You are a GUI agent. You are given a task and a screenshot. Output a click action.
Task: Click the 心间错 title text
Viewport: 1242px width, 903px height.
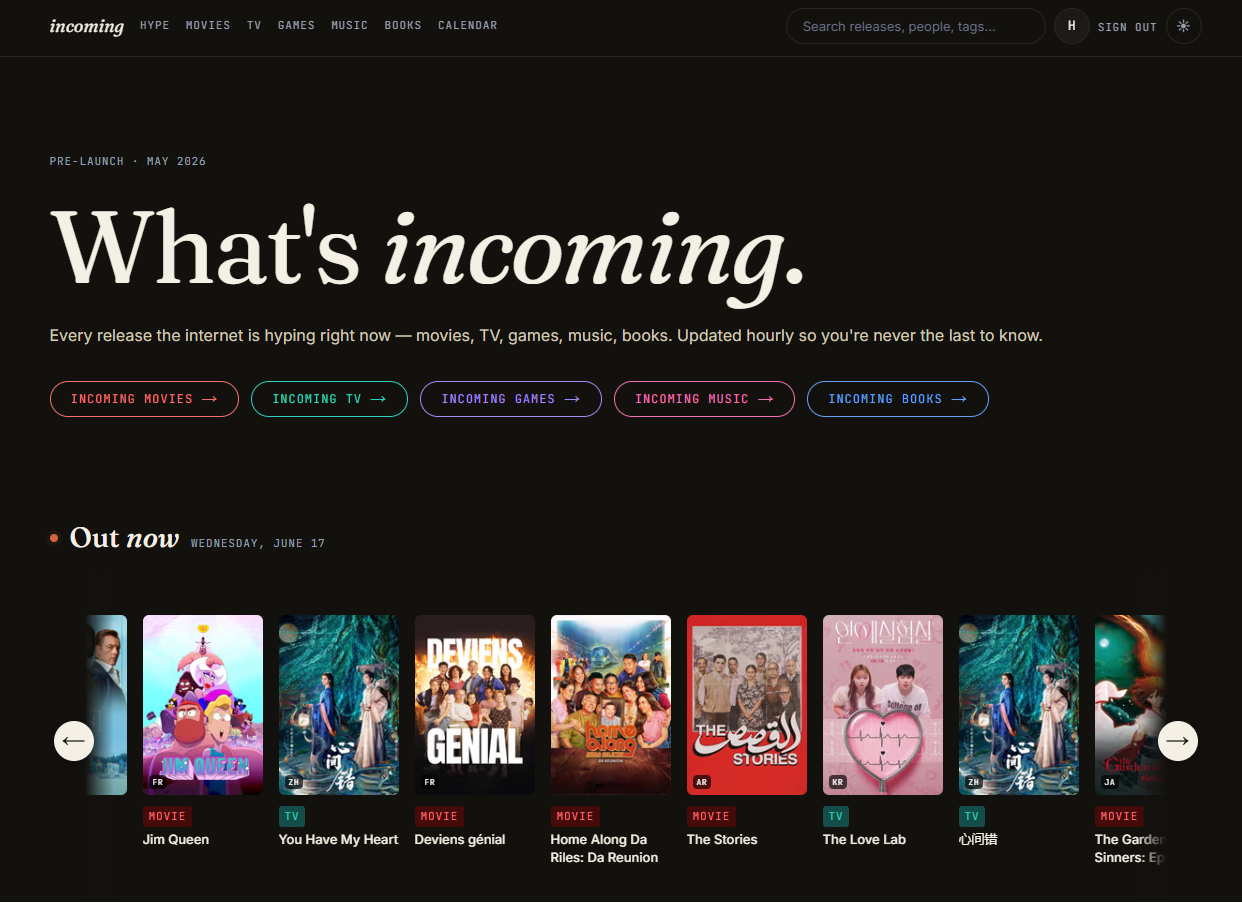978,840
